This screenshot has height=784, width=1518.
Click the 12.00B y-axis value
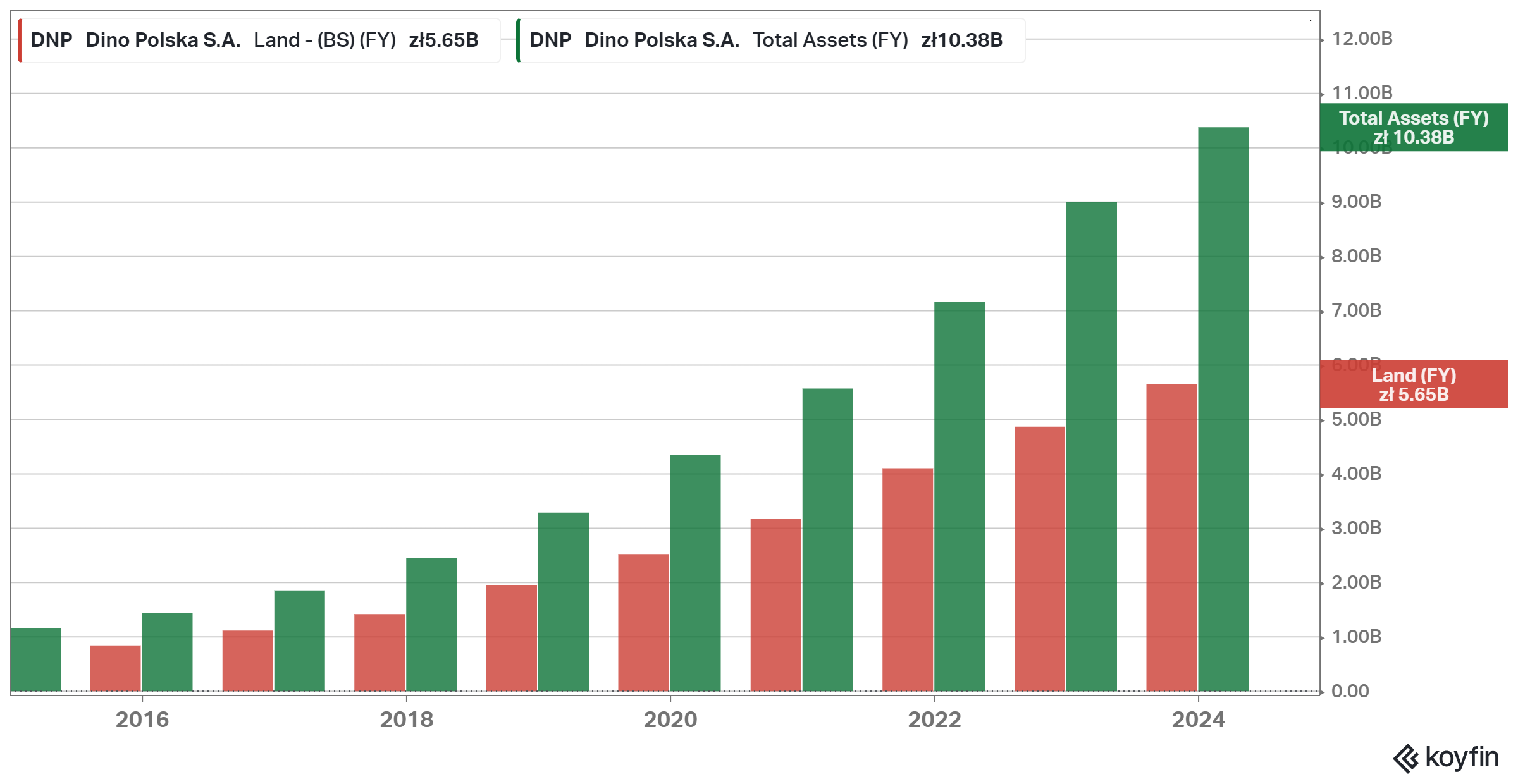(1362, 39)
